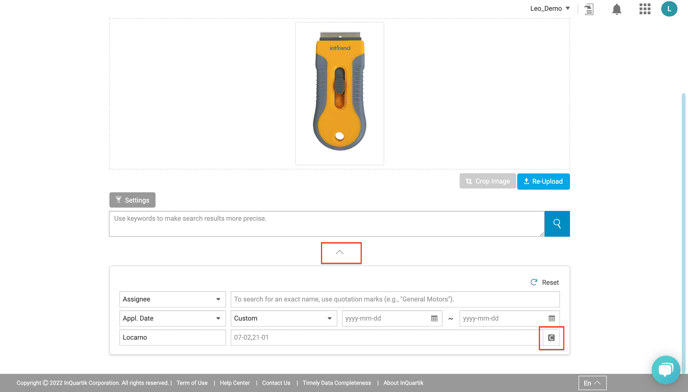Open the Assignee field dropdown
The height and width of the screenshot is (392, 688).
pyautogui.click(x=172, y=299)
